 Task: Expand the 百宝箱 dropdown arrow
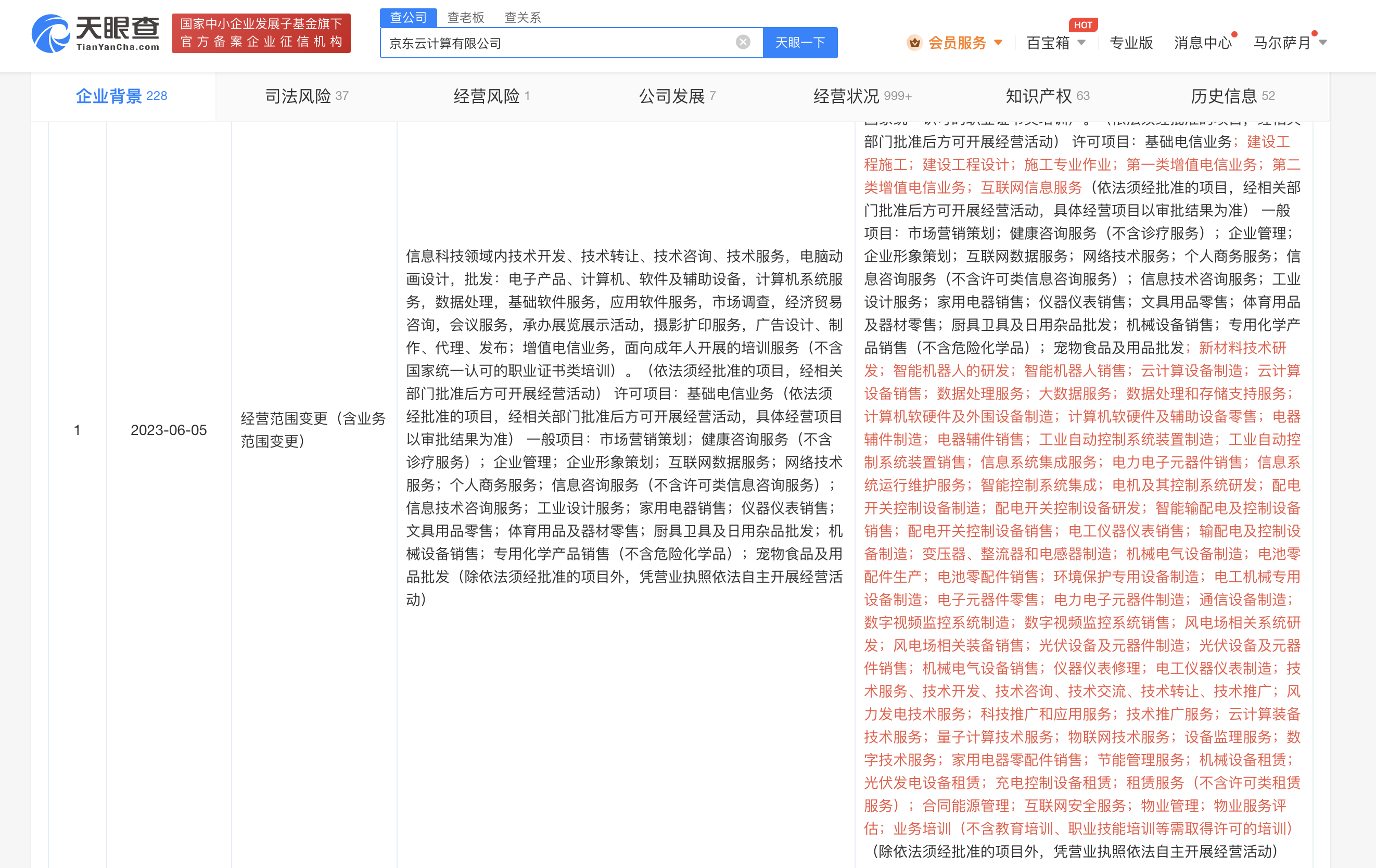pos(1081,43)
